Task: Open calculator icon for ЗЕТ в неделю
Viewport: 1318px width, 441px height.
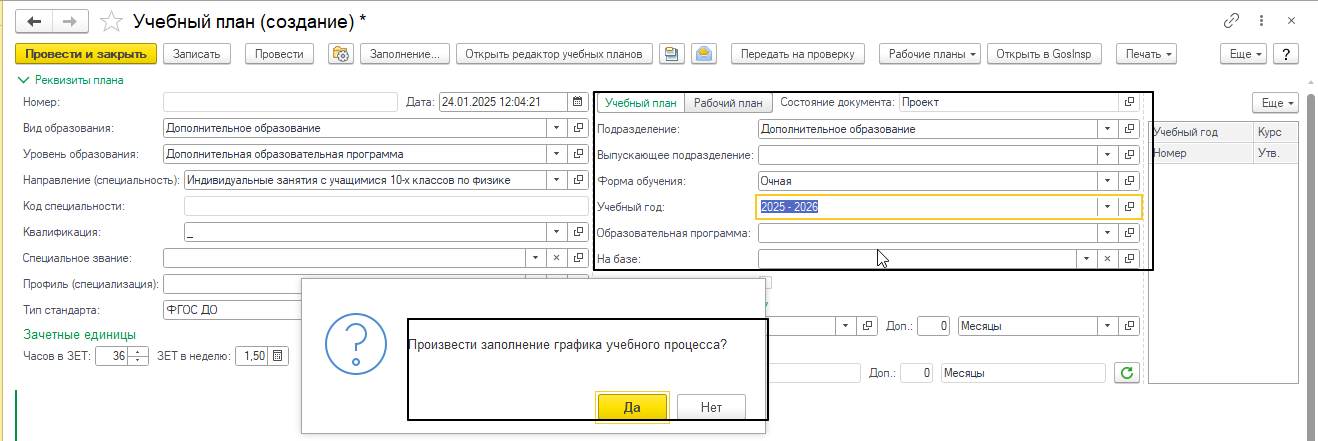Action: tap(278, 356)
